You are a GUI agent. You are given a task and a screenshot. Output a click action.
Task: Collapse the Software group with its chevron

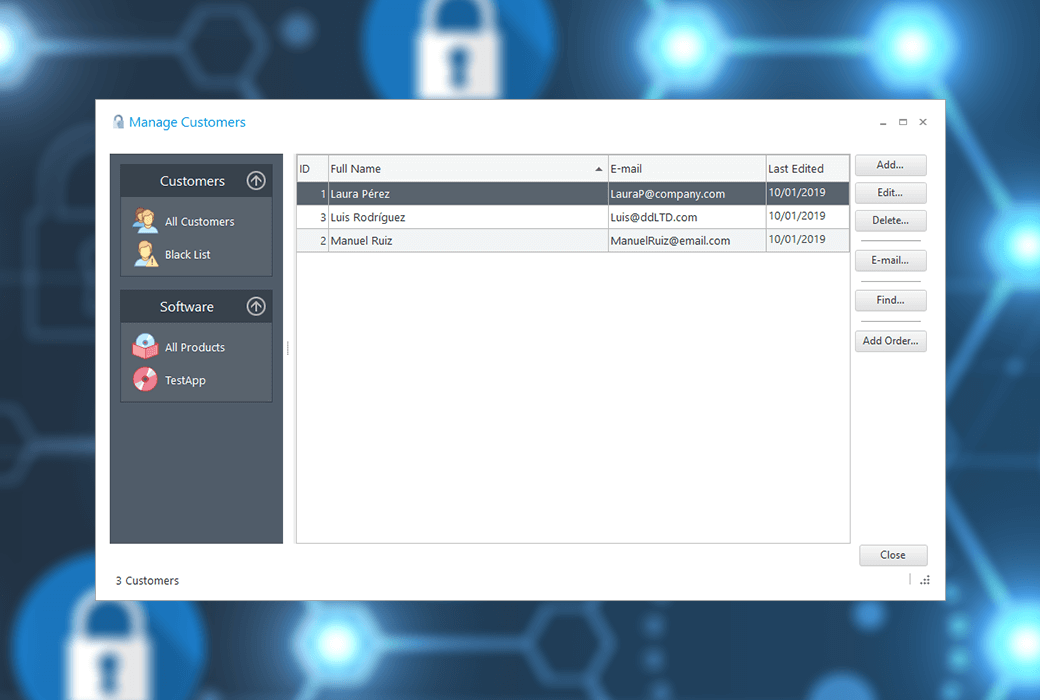[x=257, y=306]
